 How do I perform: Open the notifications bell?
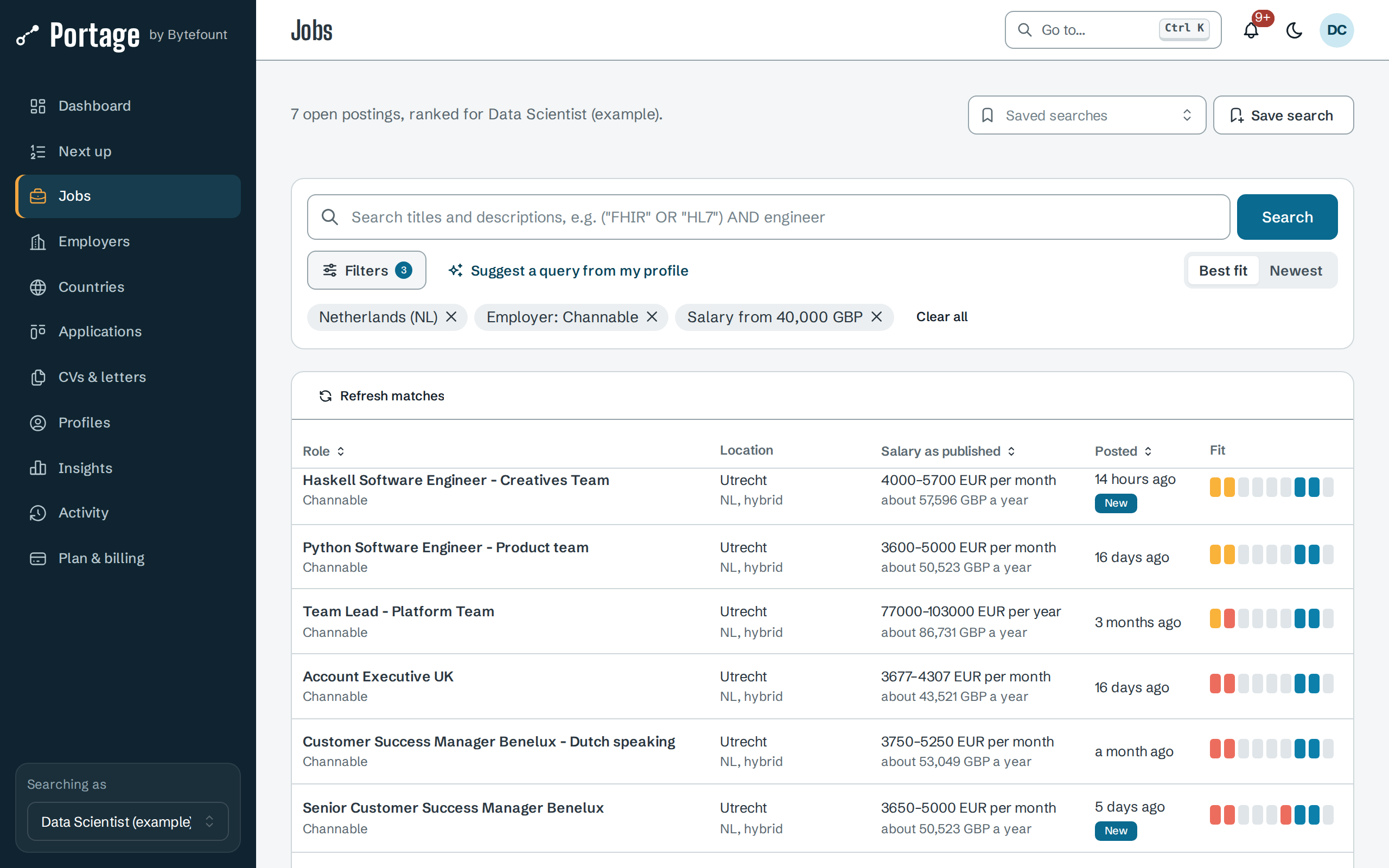pyautogui.click(x=1251, y=30)
